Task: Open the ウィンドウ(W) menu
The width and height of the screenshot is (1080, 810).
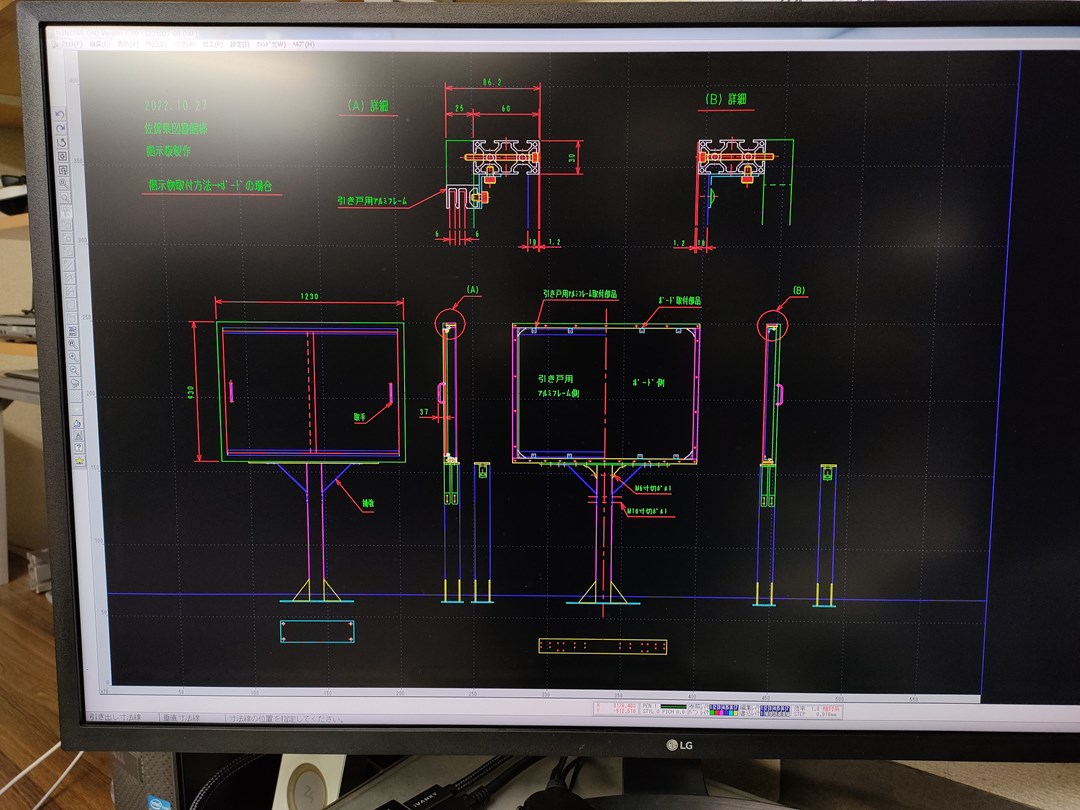Action: (271, 45)
